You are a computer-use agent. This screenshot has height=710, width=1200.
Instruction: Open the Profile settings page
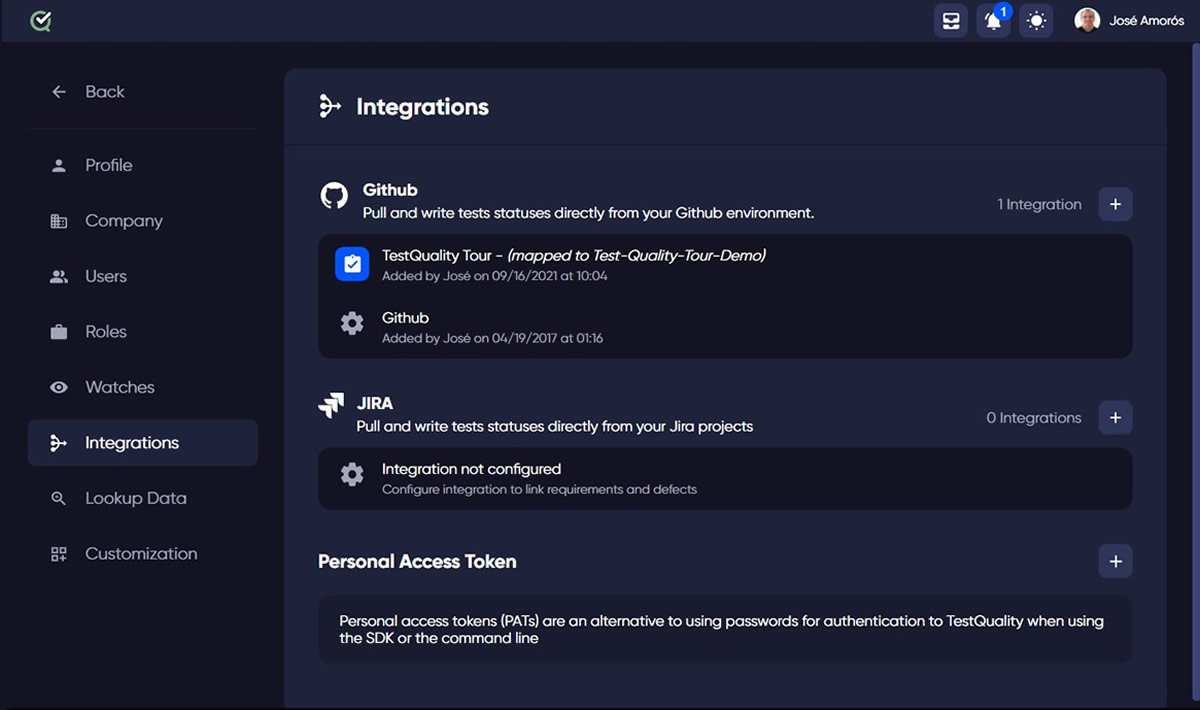click(x=143, y=165)
